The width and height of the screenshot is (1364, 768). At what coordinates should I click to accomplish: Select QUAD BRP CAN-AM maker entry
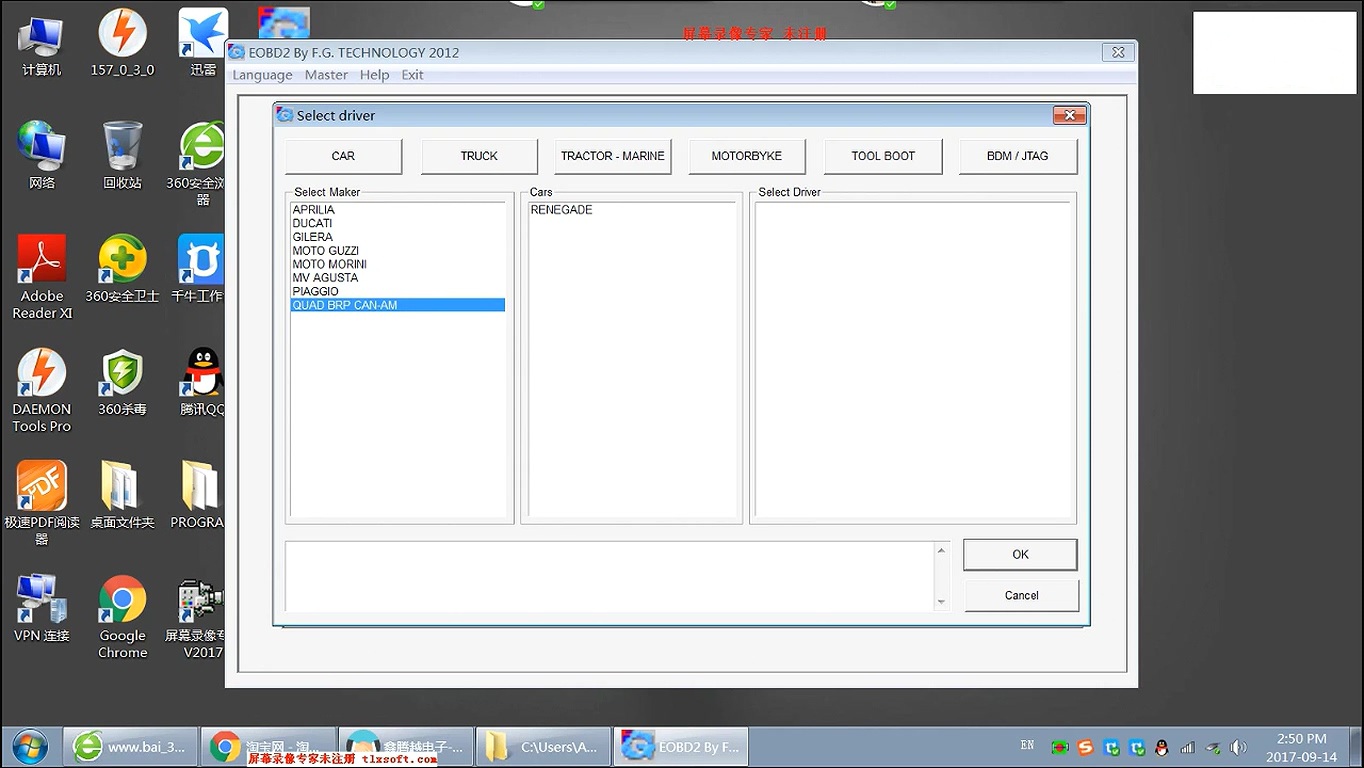pos(398,305)
